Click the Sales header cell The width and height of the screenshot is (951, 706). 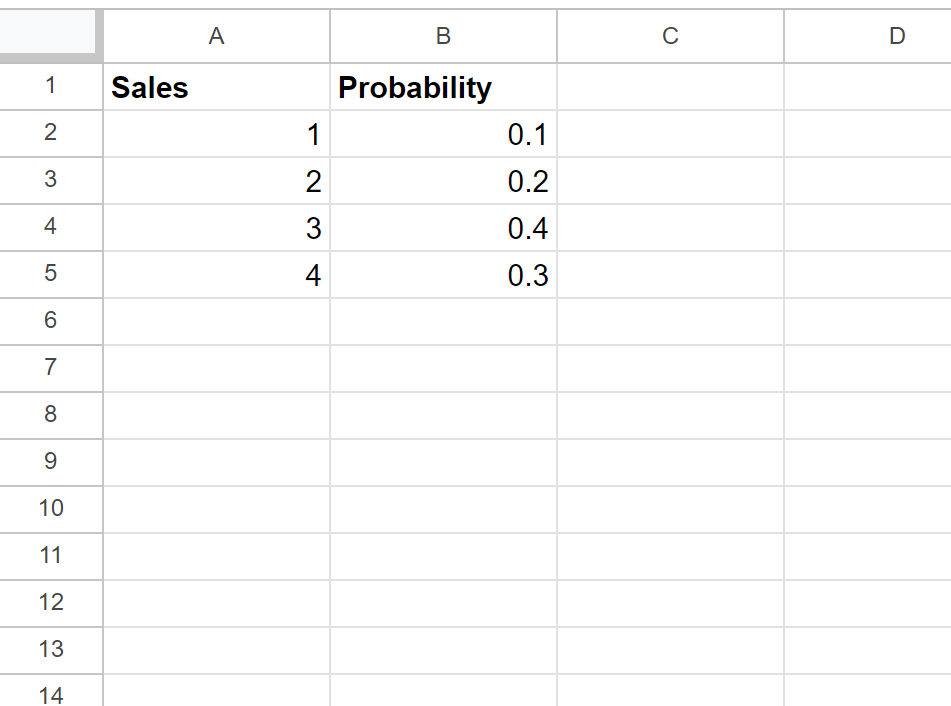216,87
